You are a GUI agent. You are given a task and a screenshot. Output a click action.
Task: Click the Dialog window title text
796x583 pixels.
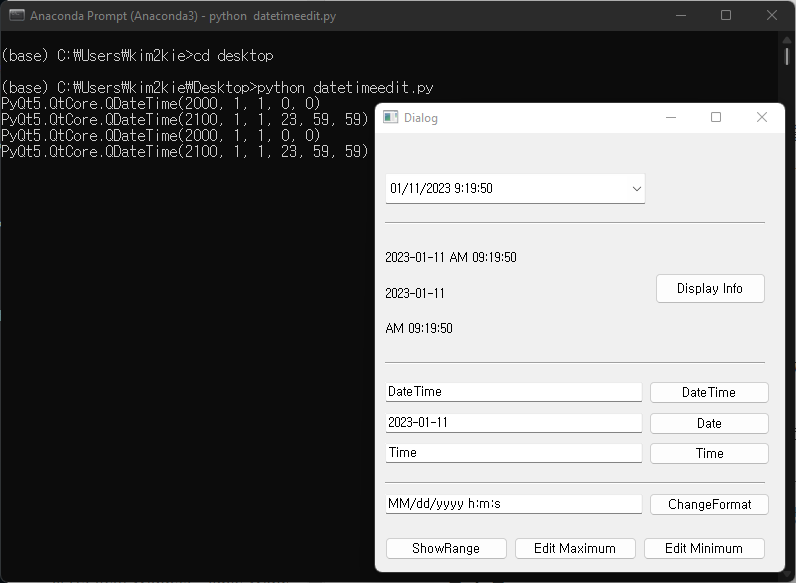(x=421, y=118)
